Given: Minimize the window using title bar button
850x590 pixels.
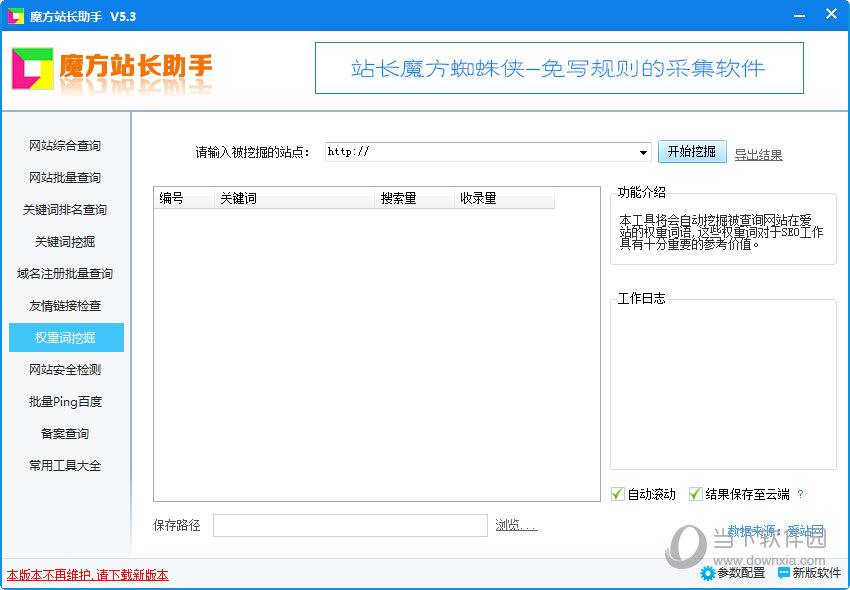Looking at the screenshot, I should pyautogui.click(x=797, y=15).
